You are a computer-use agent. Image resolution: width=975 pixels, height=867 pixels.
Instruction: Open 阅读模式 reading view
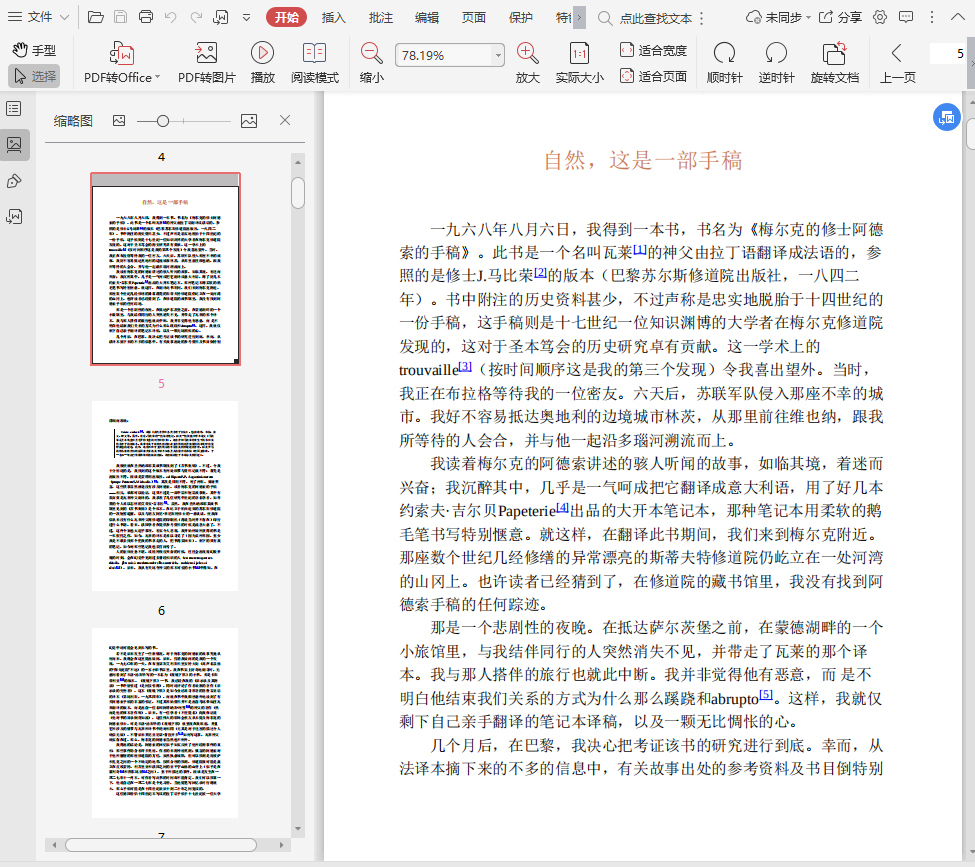tap(314, 54)
